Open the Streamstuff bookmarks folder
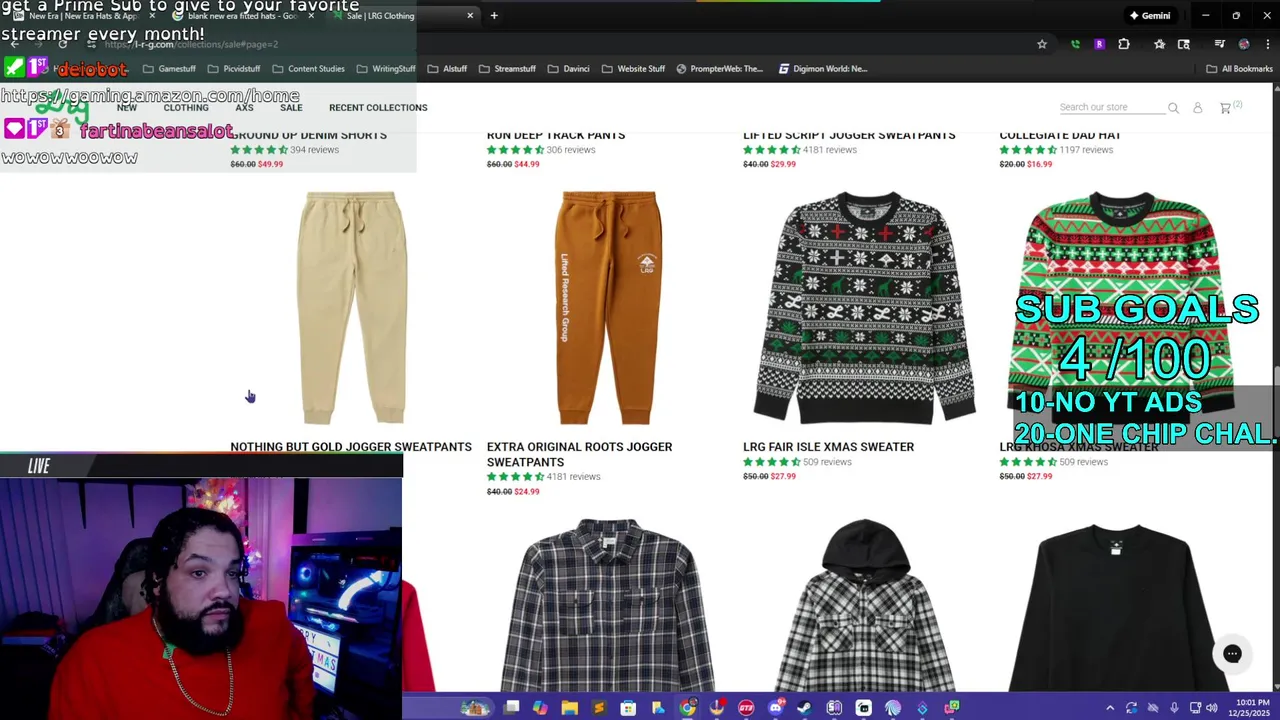Viewport: 1280px width, 720px height. pyautogui.click(x=507, y=69)
